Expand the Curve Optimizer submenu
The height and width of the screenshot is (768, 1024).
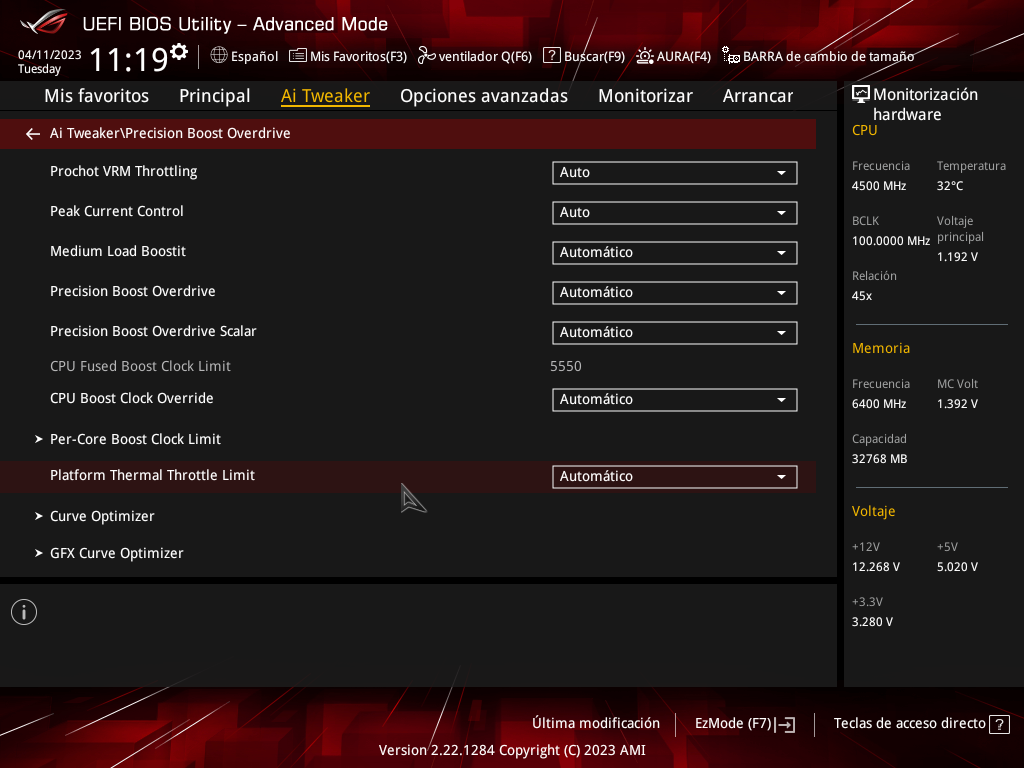pos(102,516)
